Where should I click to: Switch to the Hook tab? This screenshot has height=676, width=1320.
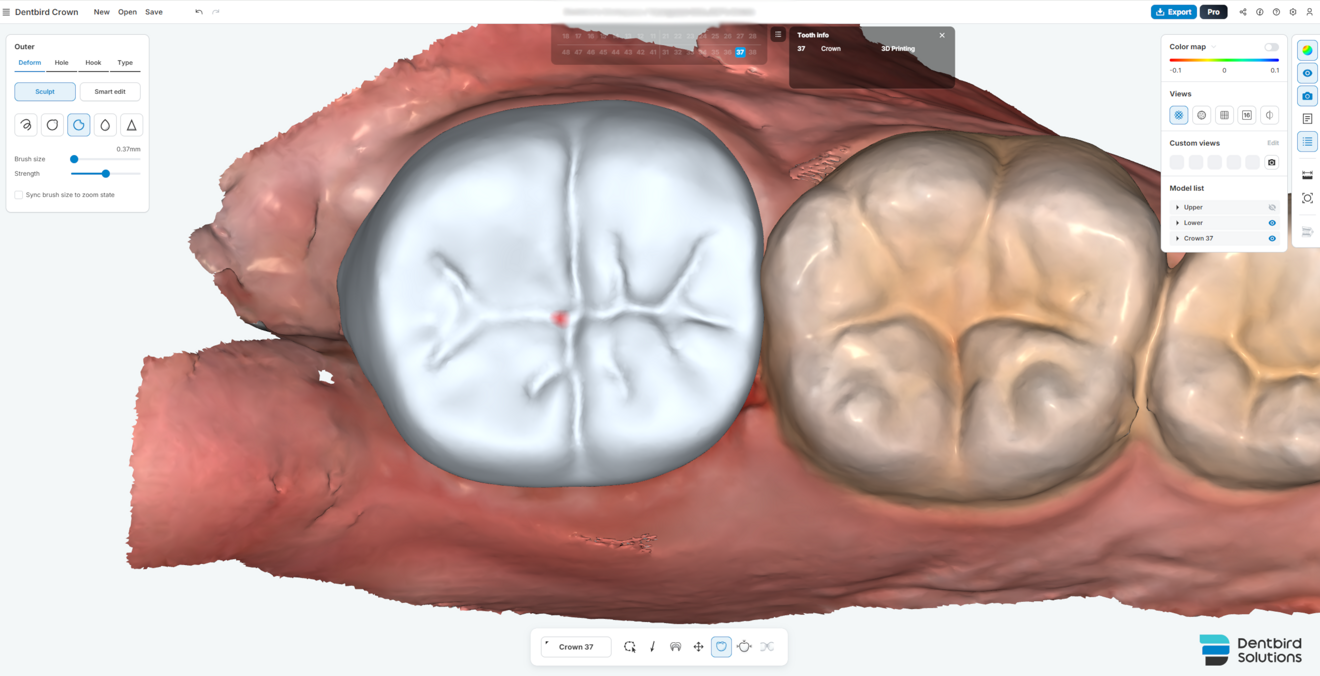tap(93, 62)
